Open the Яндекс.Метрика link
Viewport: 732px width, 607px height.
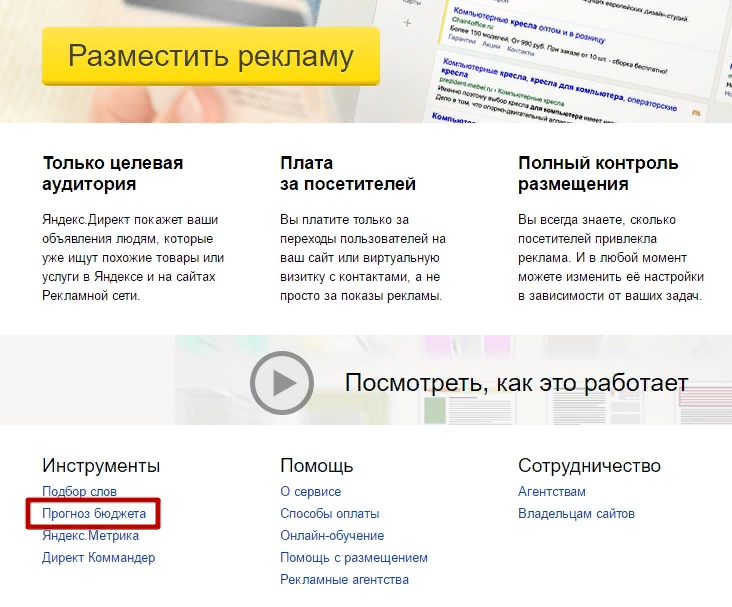pyautogui.click(x=91, y=536)
